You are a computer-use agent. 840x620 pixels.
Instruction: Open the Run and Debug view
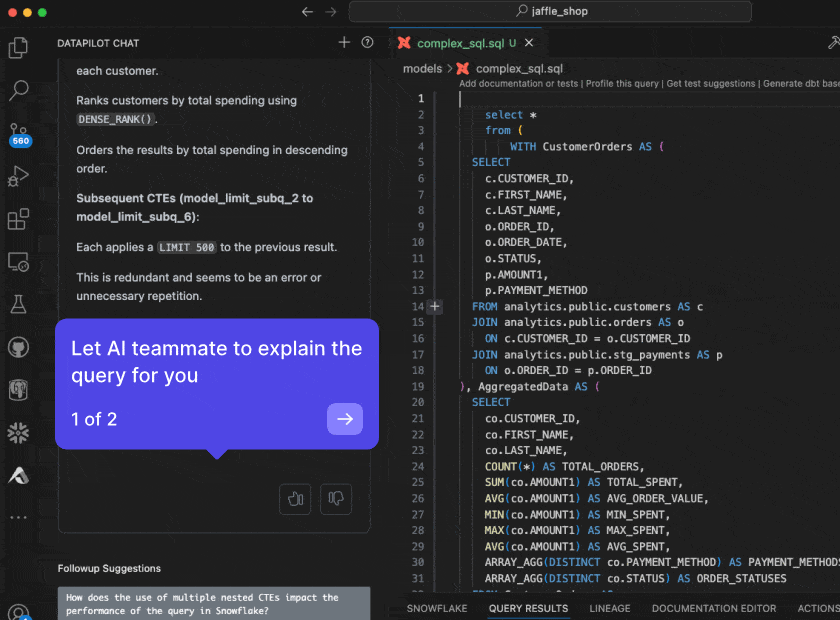[x=18, y=177]
